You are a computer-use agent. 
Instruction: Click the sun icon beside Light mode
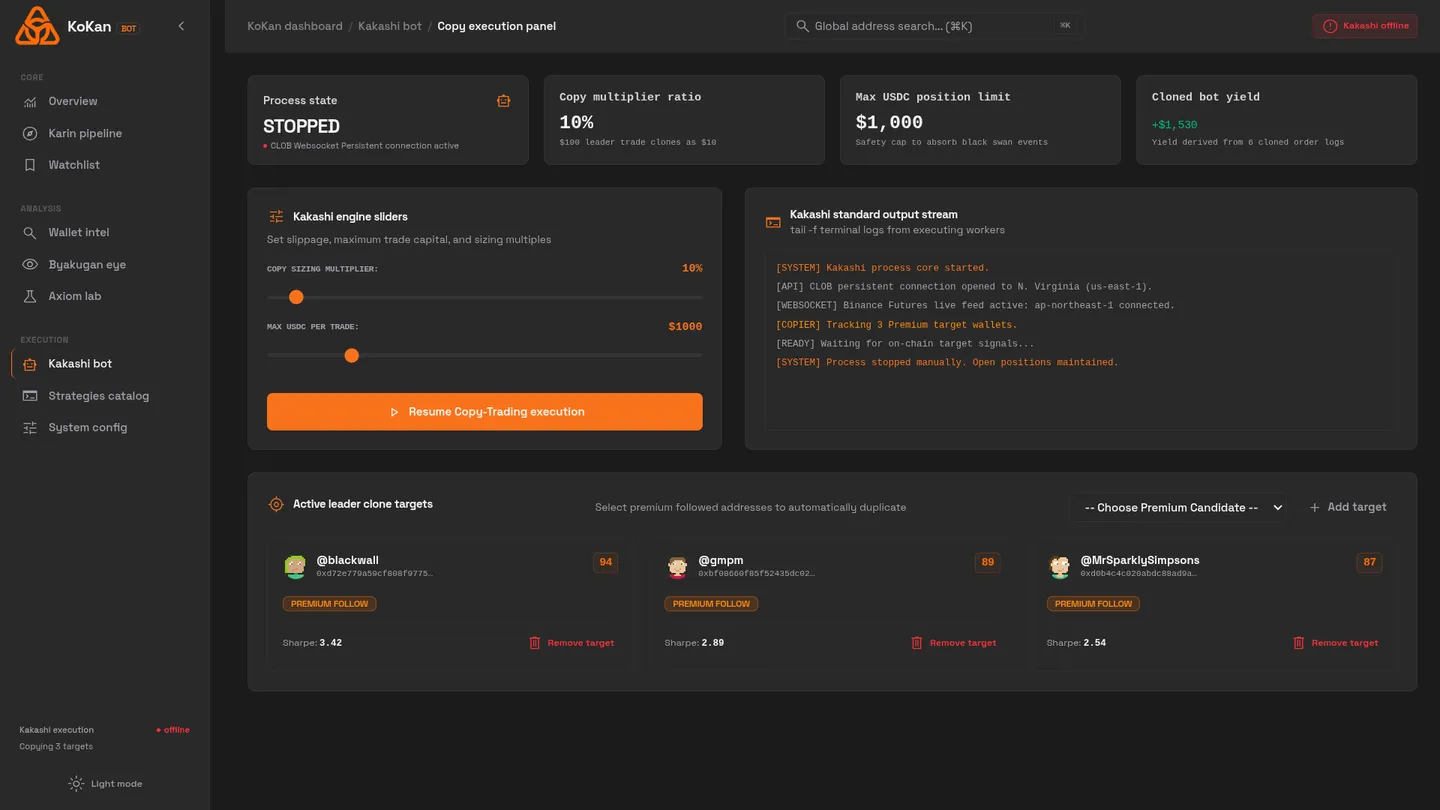click(76, 784)
